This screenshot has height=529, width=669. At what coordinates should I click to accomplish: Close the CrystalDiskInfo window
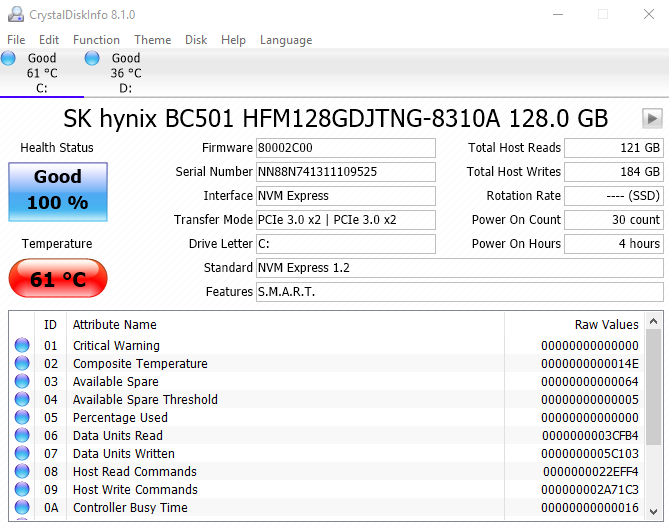[x=649, y=14]
